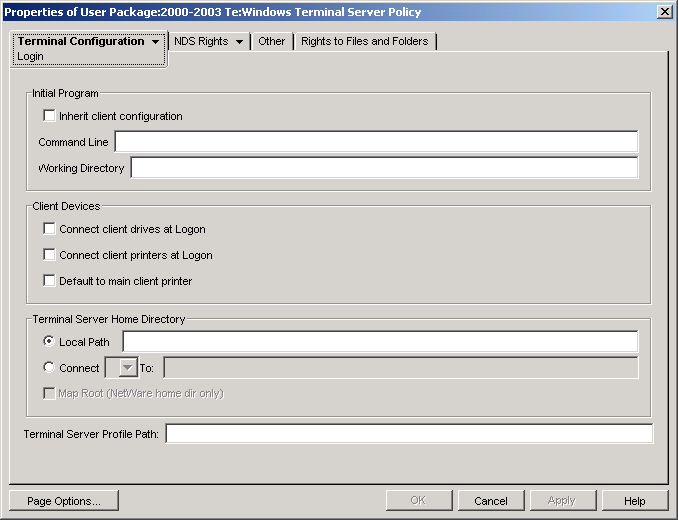Screen dimensions: 678x520
Task: Enable Inherit client configuration checkbox
Action: [x=49, y=116]
